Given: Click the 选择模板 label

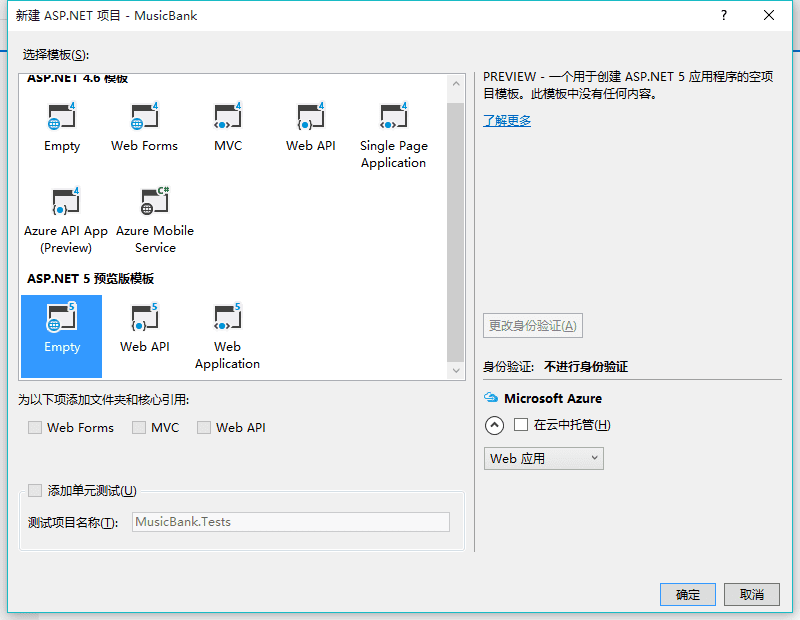Looking at the screenshot, I should click(56, 55).
